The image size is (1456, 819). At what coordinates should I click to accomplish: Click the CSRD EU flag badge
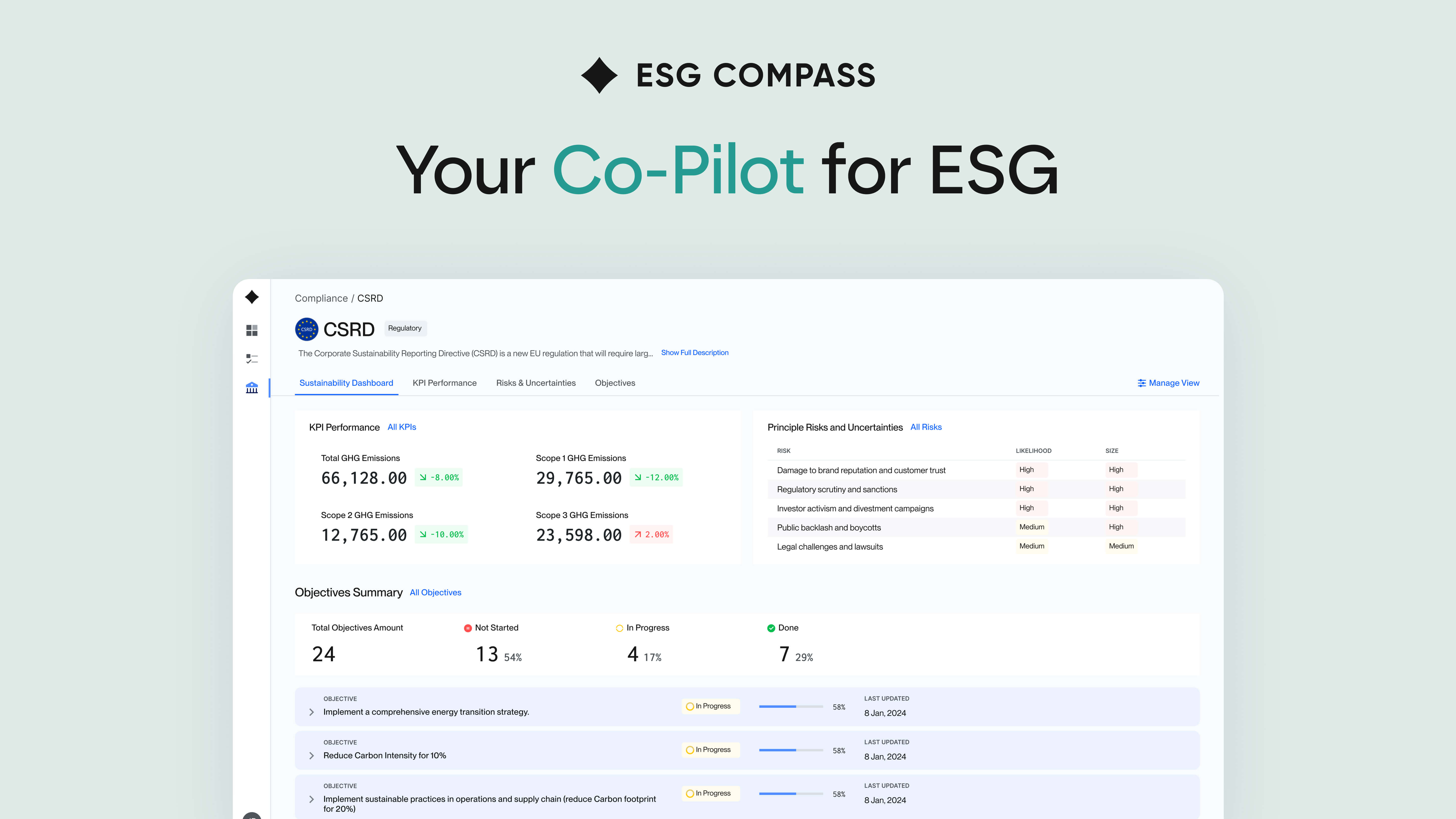point(306,329)
